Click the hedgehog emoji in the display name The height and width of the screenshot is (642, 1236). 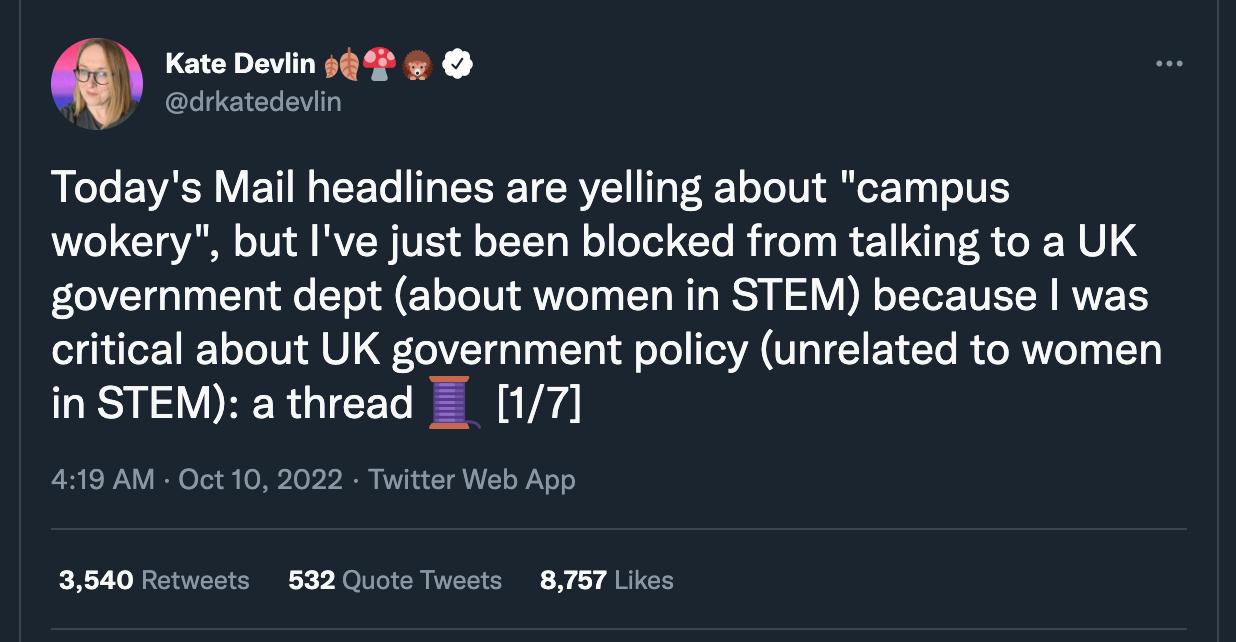pos(417,62)
